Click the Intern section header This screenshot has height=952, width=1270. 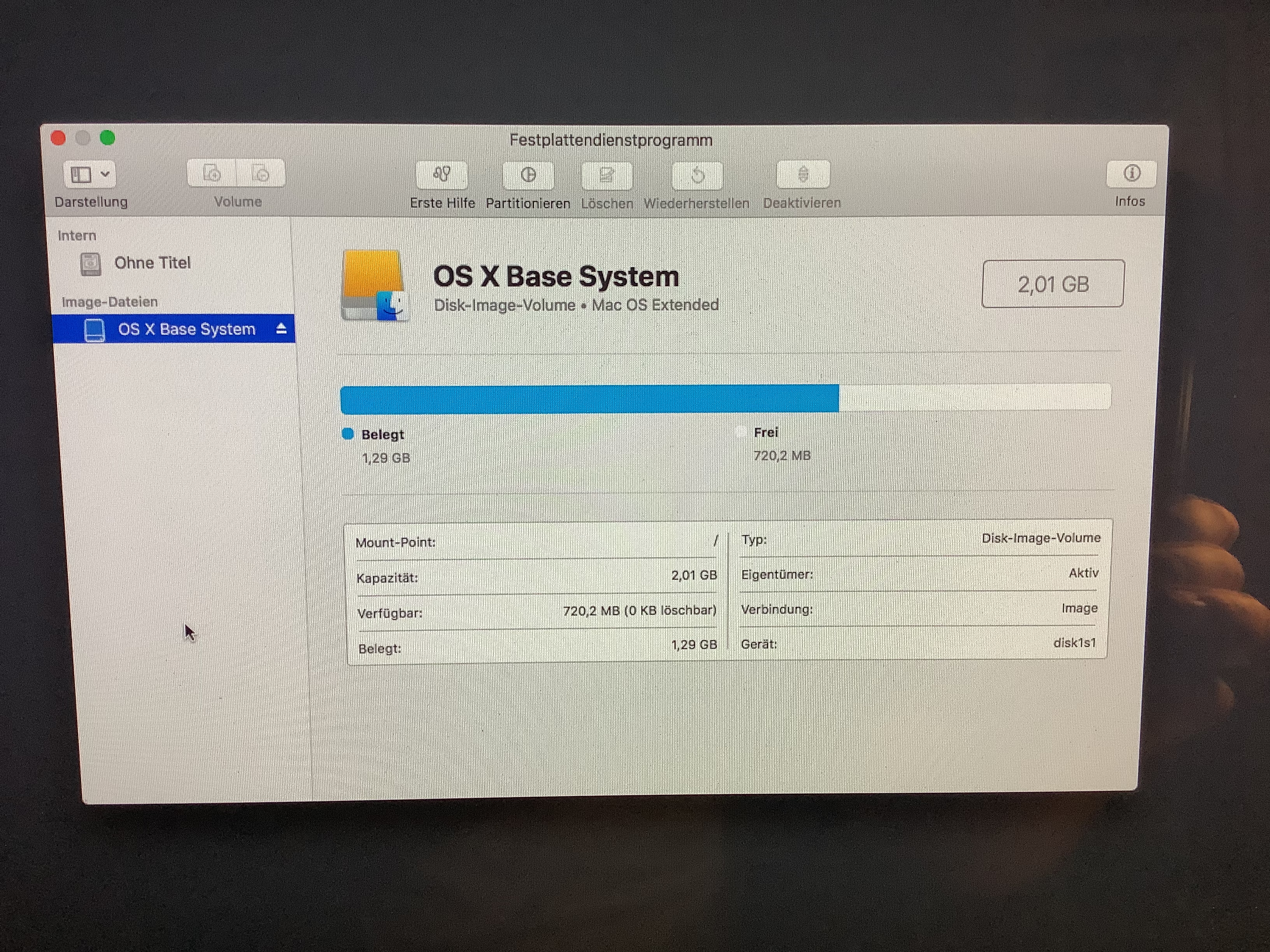pyautogui.click(x=77, y=235)
